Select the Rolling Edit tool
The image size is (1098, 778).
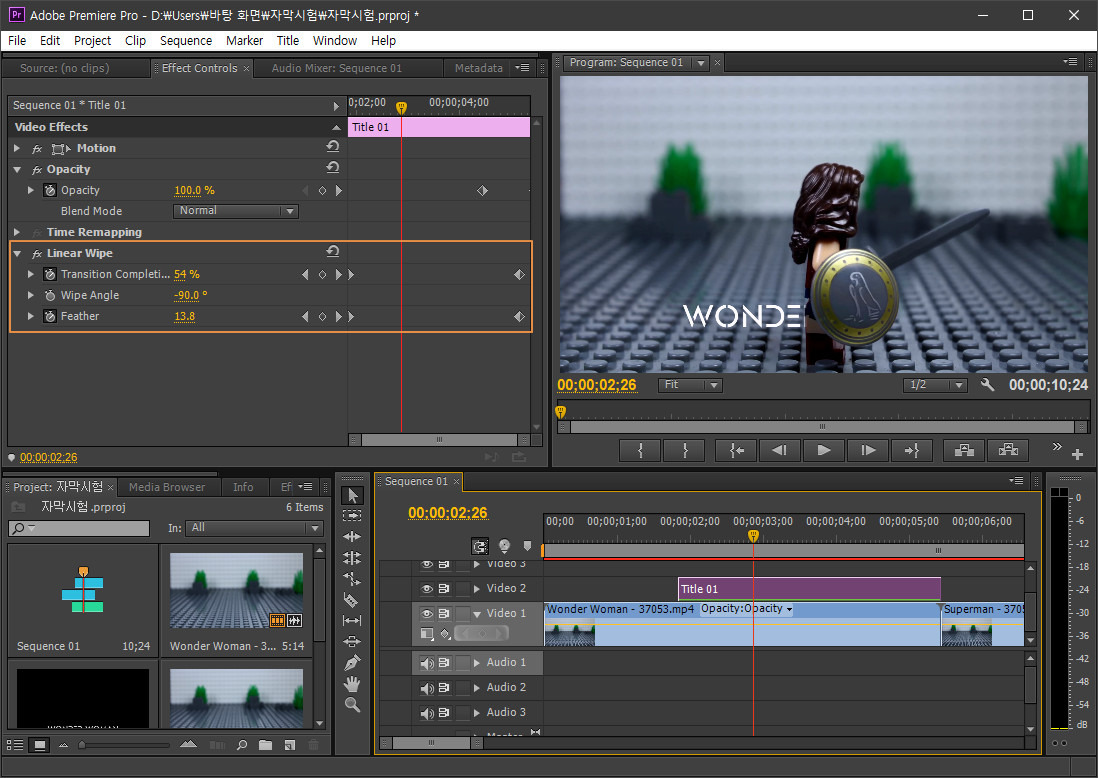pyautogui.click(x=352, y=557)
